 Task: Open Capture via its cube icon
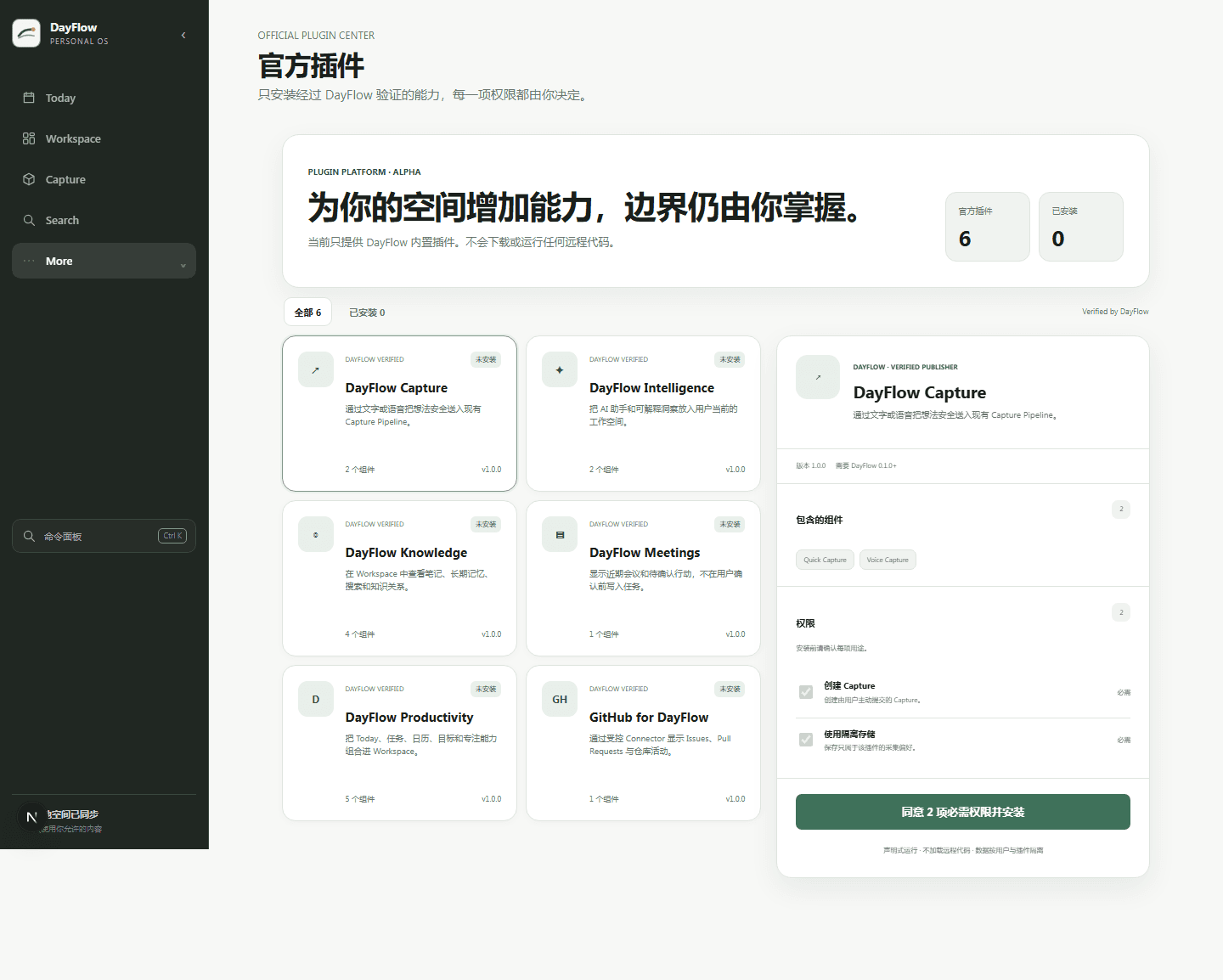(29, 179)
